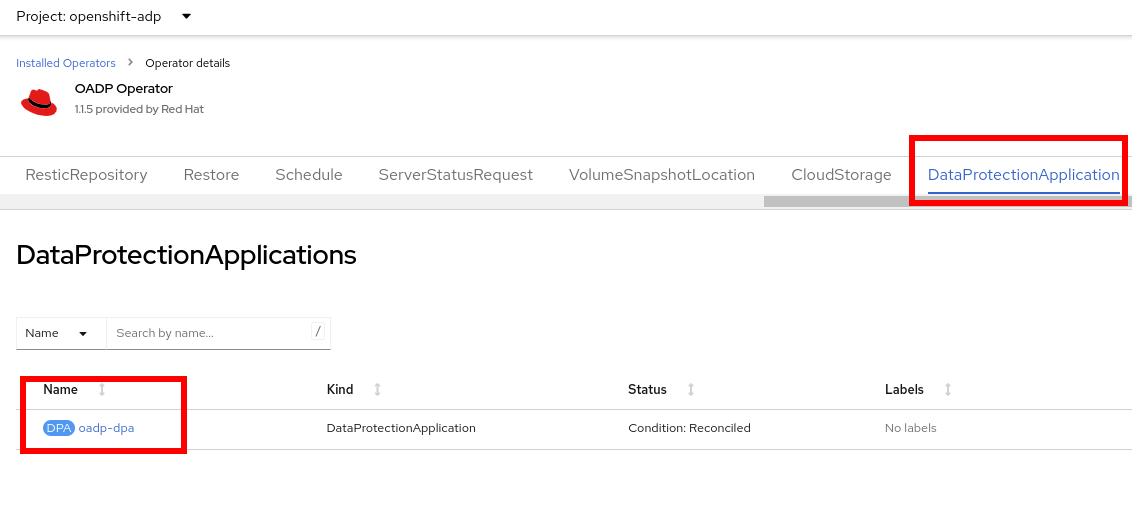
Task: Sort by Labels column sort icon
Action: pyautogui.click(x=948, y=389)
